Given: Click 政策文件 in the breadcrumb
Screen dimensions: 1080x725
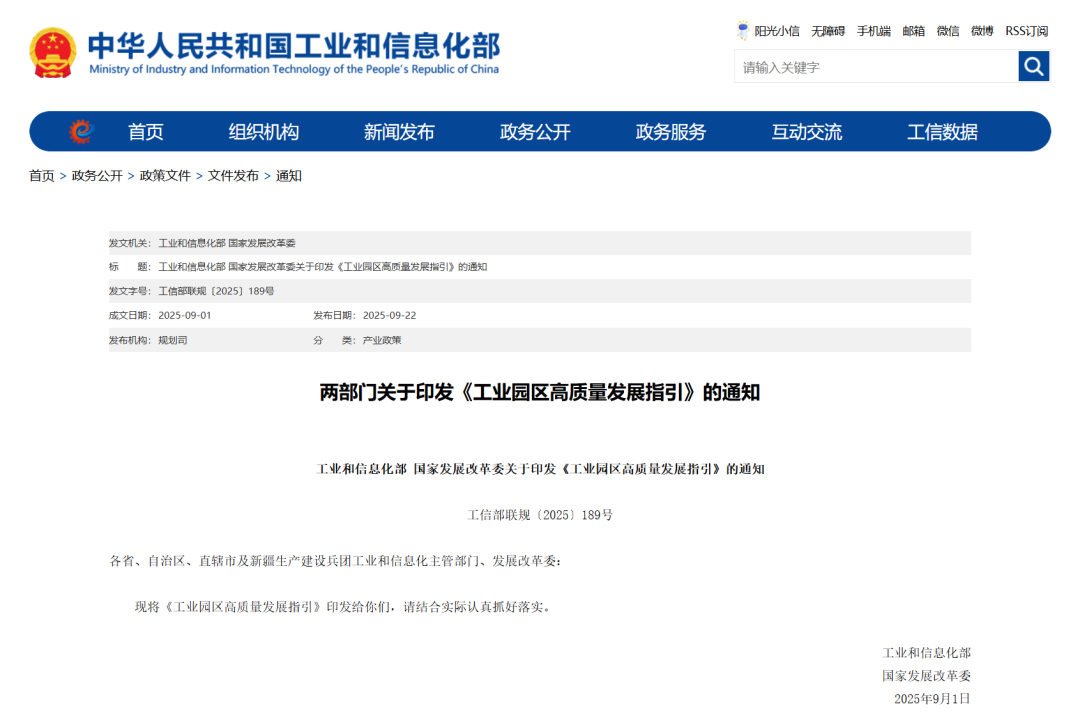Looking at the screenshot, I should pos(165,176).
